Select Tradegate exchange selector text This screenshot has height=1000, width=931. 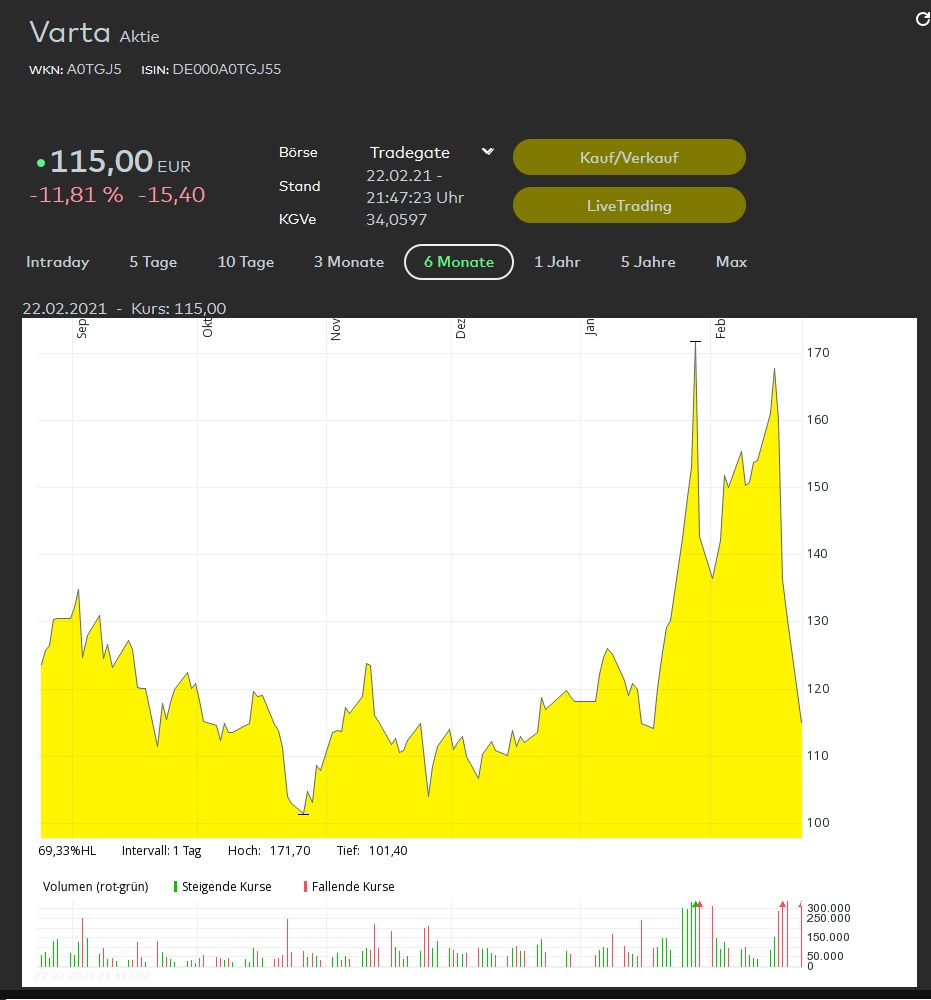click(x=410, y=153)
